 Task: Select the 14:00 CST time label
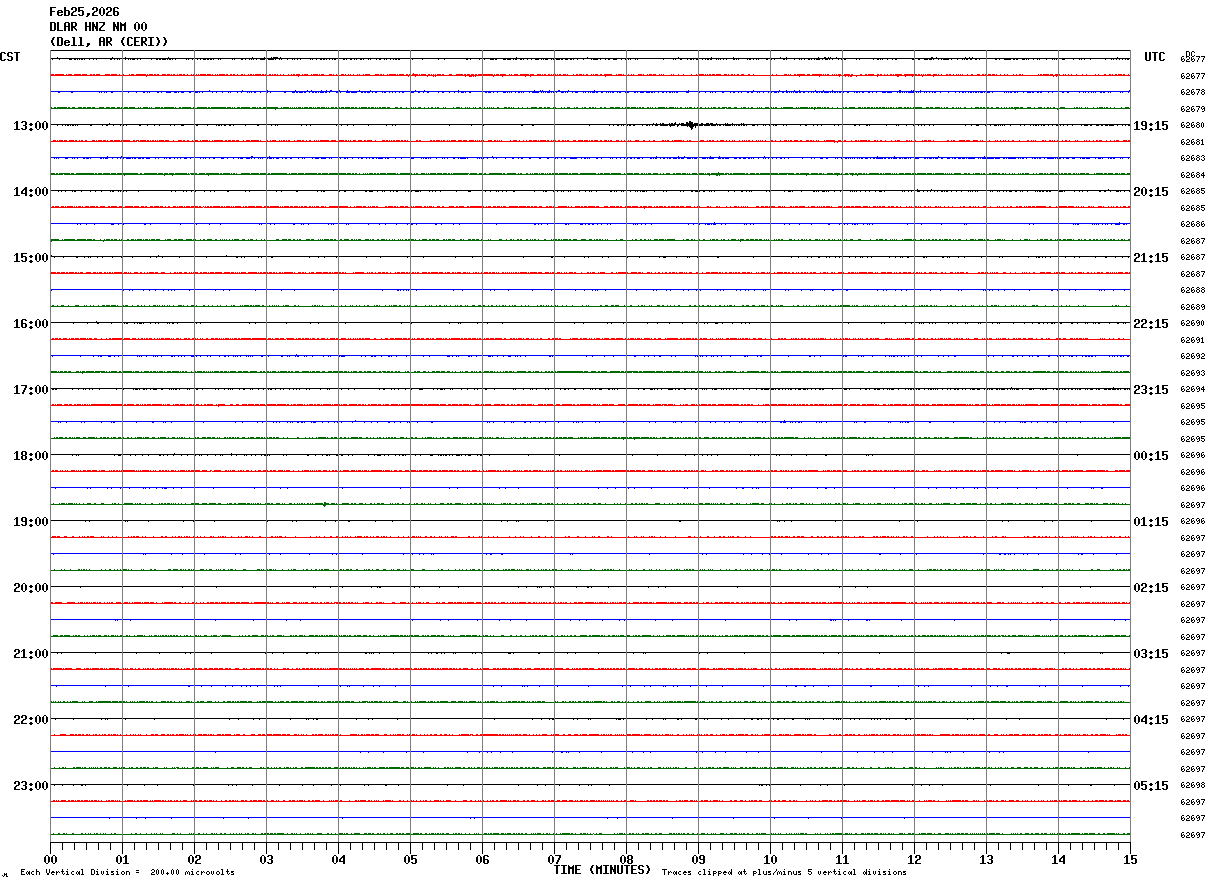pos(30,192)
